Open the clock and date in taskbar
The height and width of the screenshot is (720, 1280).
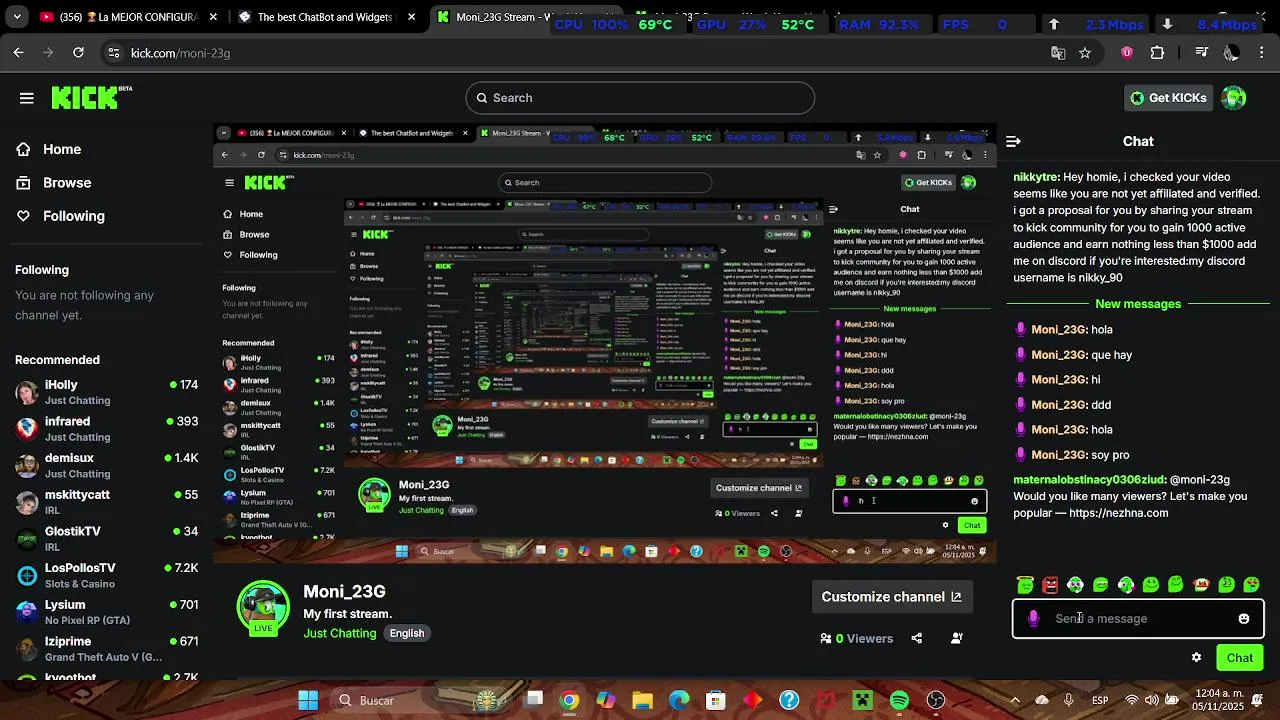pos(1218,700)
